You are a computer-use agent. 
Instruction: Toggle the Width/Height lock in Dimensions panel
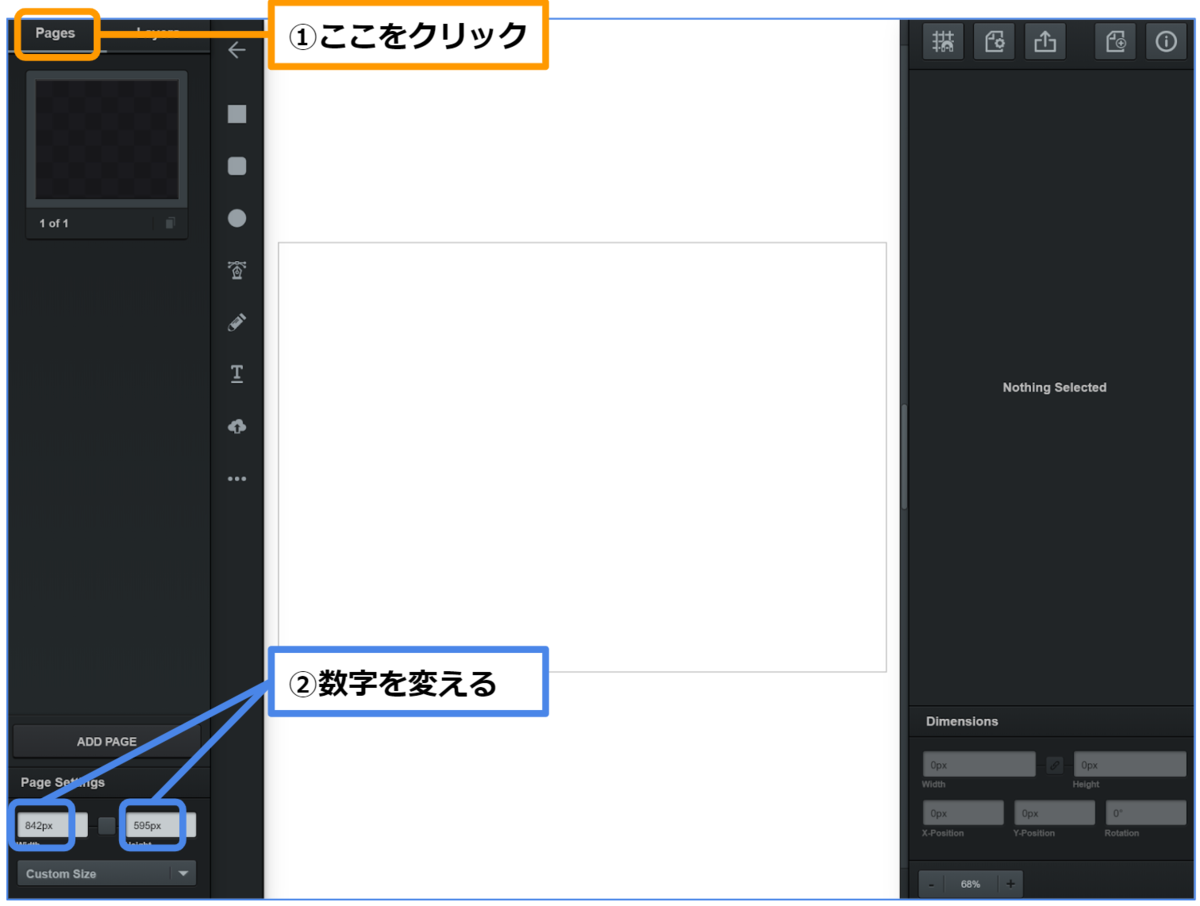[1055, 763]
